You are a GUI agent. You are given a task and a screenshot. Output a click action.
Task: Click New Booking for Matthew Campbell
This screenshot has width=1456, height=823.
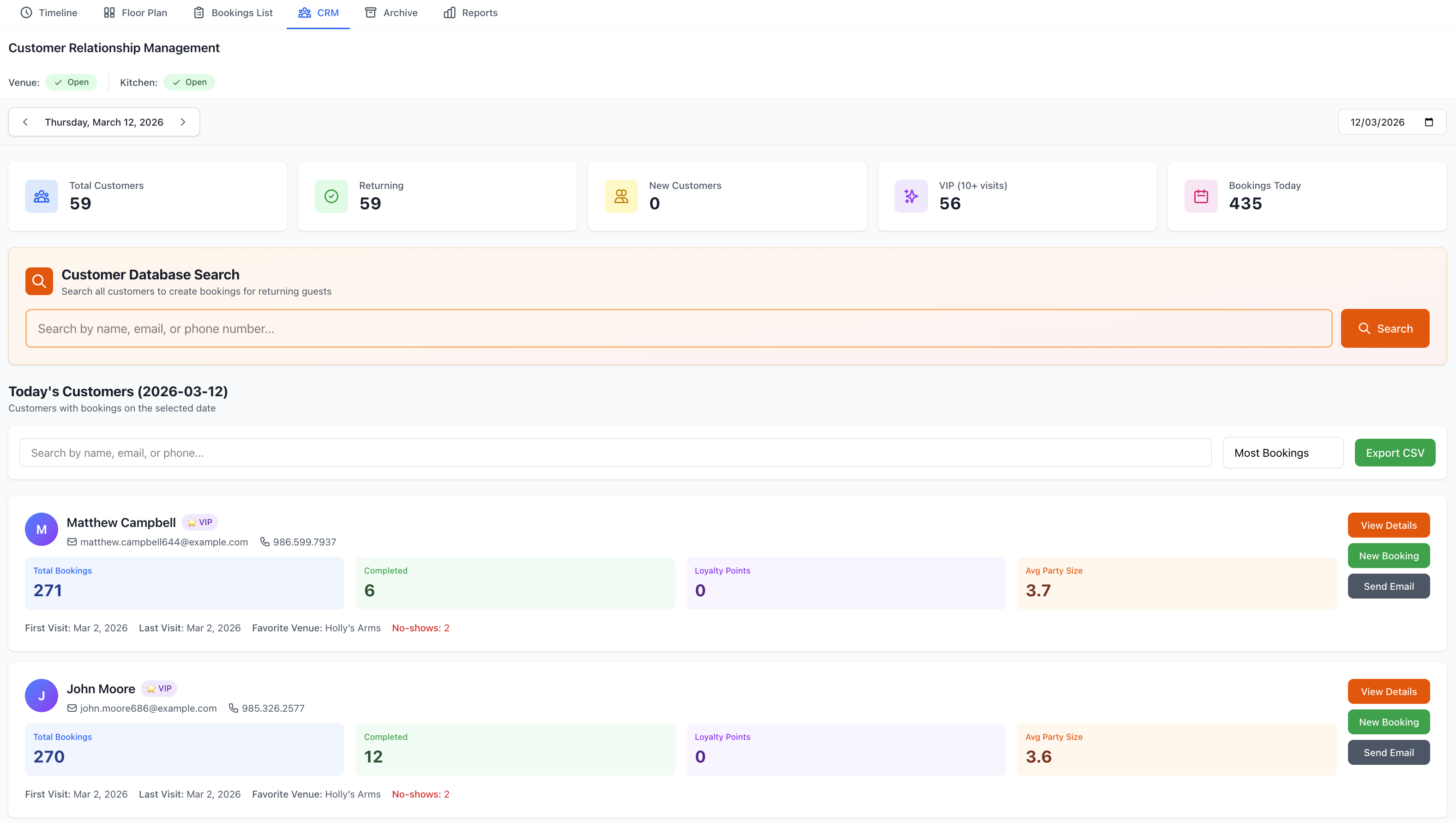point(1389,556)
